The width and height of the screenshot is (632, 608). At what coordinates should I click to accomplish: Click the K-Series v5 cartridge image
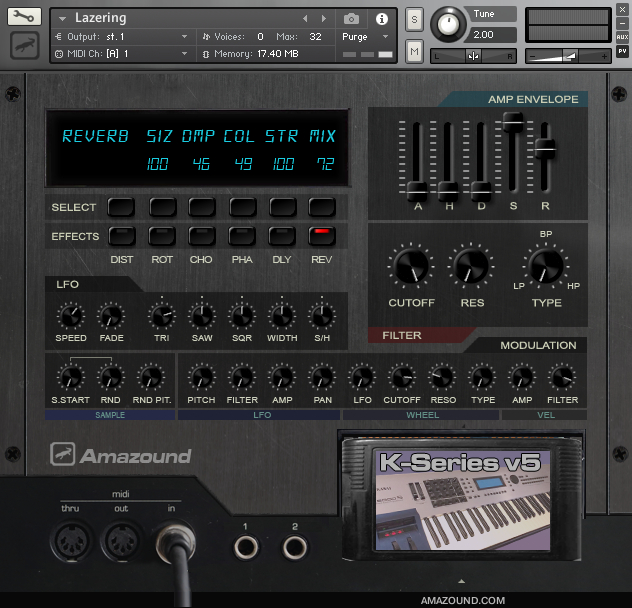(x=463, y=500)
